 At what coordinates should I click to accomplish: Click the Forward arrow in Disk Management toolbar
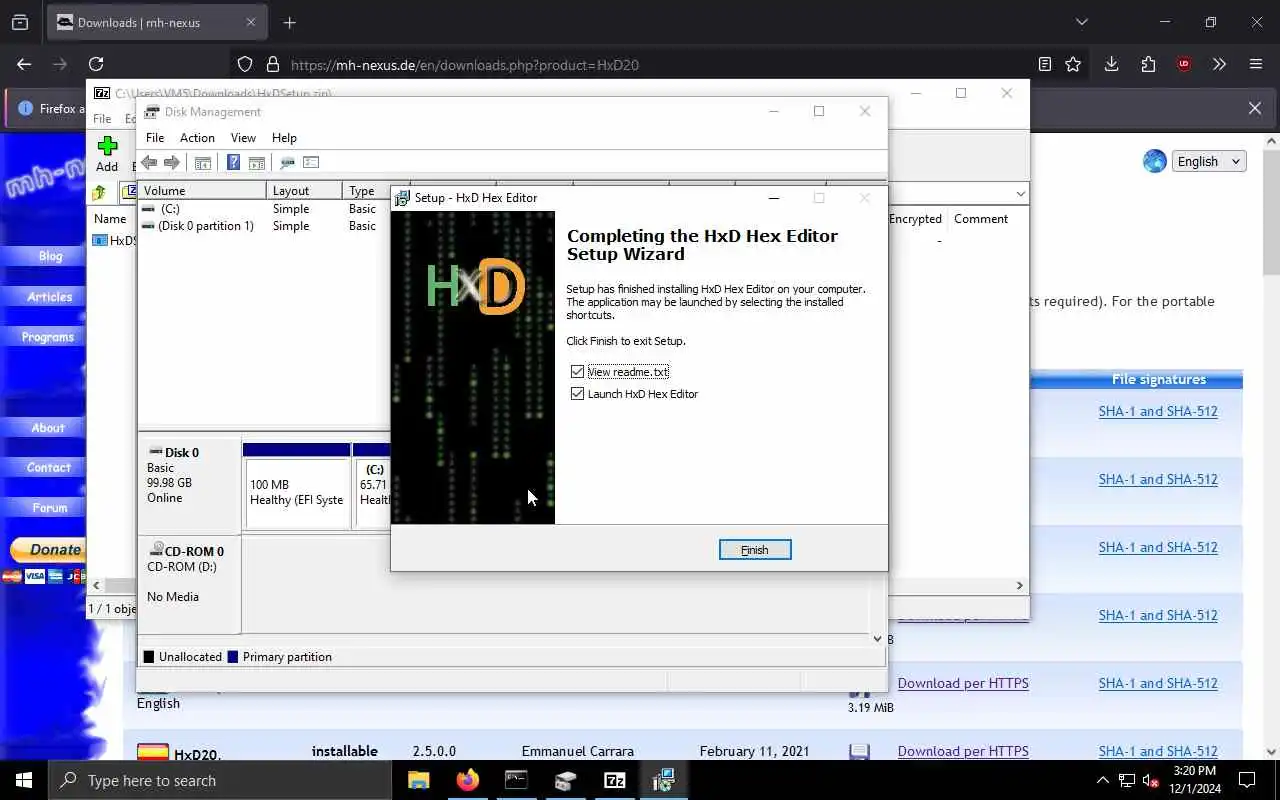(x=171, y=163)
